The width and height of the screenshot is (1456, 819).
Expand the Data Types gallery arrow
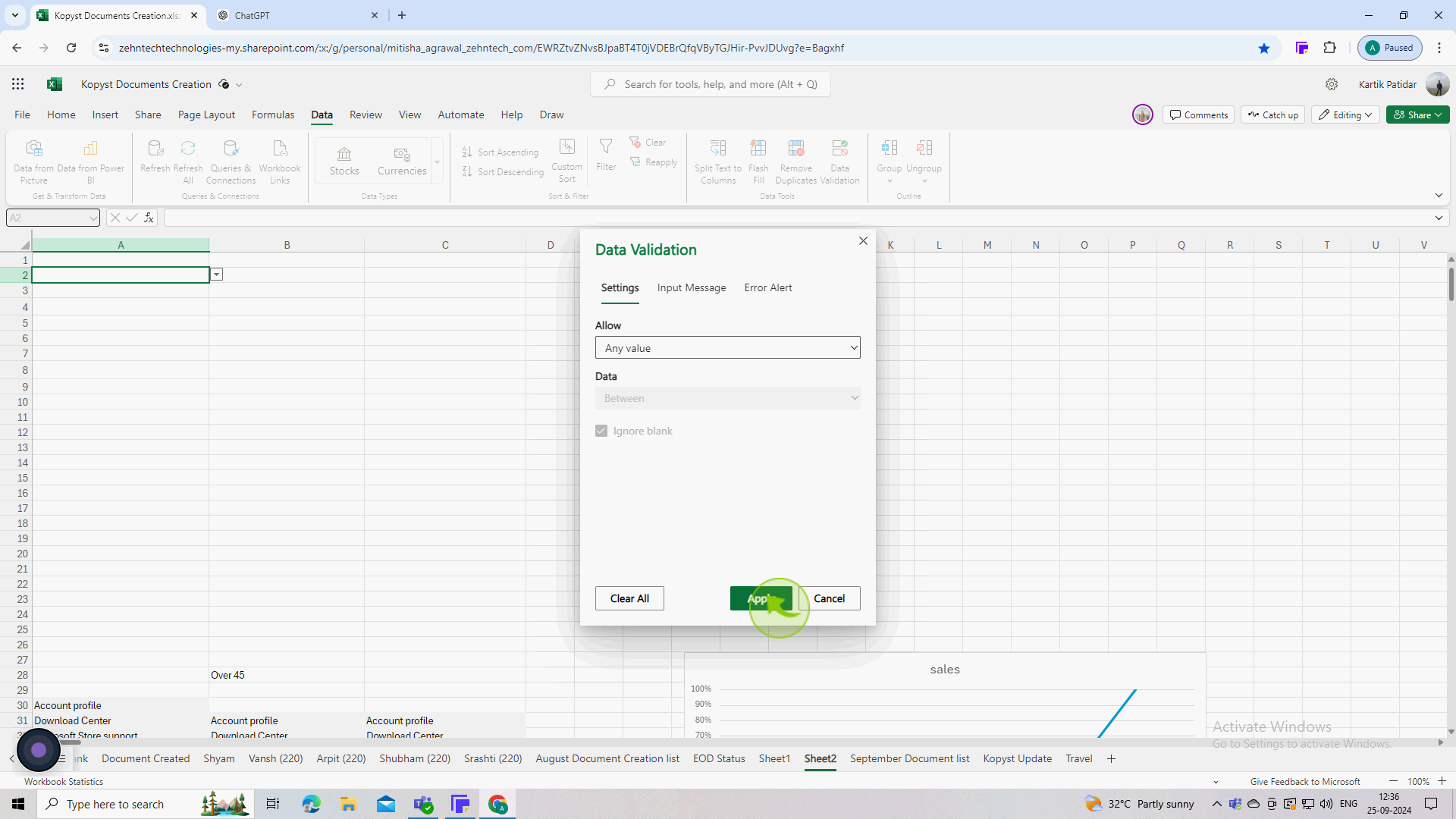pos(437,162)
